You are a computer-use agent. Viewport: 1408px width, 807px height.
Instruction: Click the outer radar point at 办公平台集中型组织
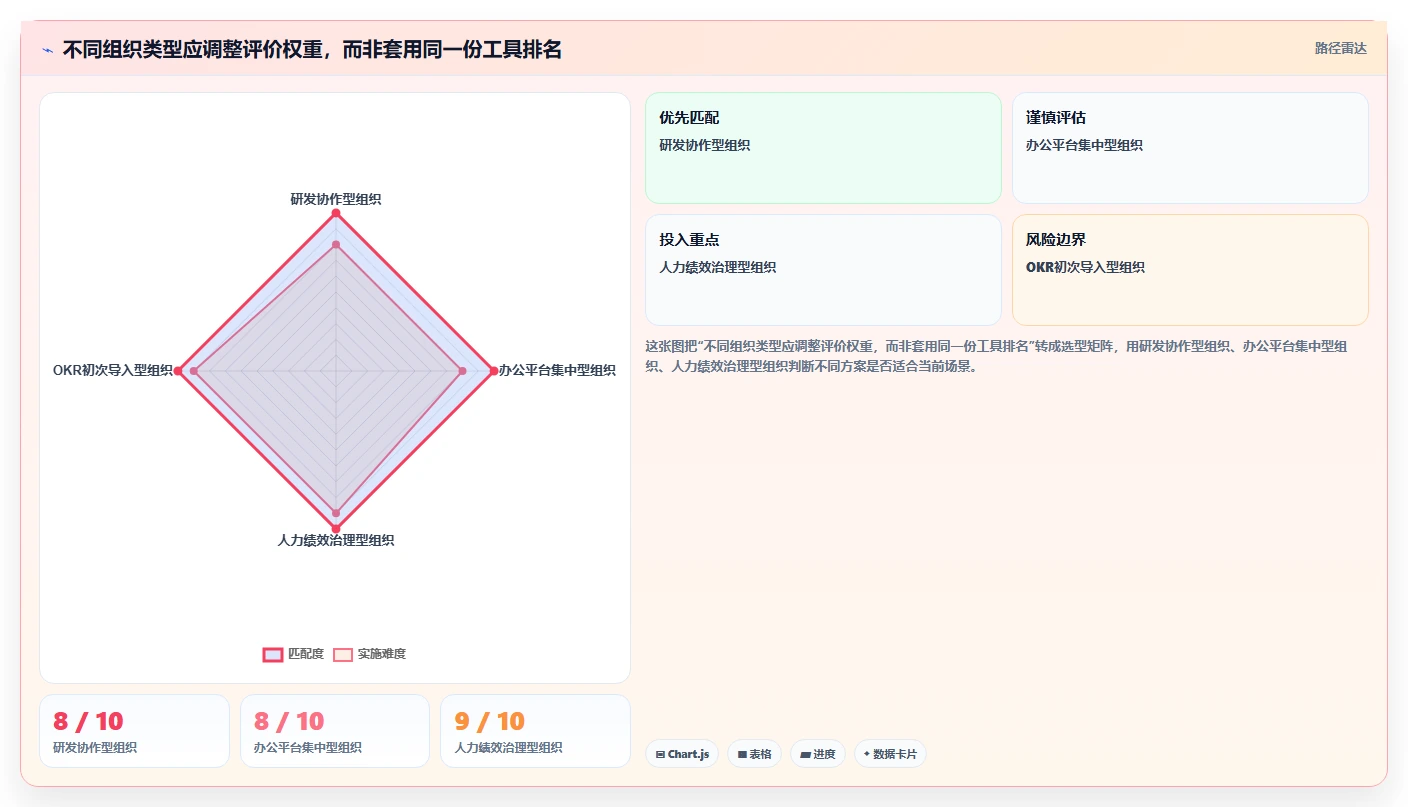(494, 371)
